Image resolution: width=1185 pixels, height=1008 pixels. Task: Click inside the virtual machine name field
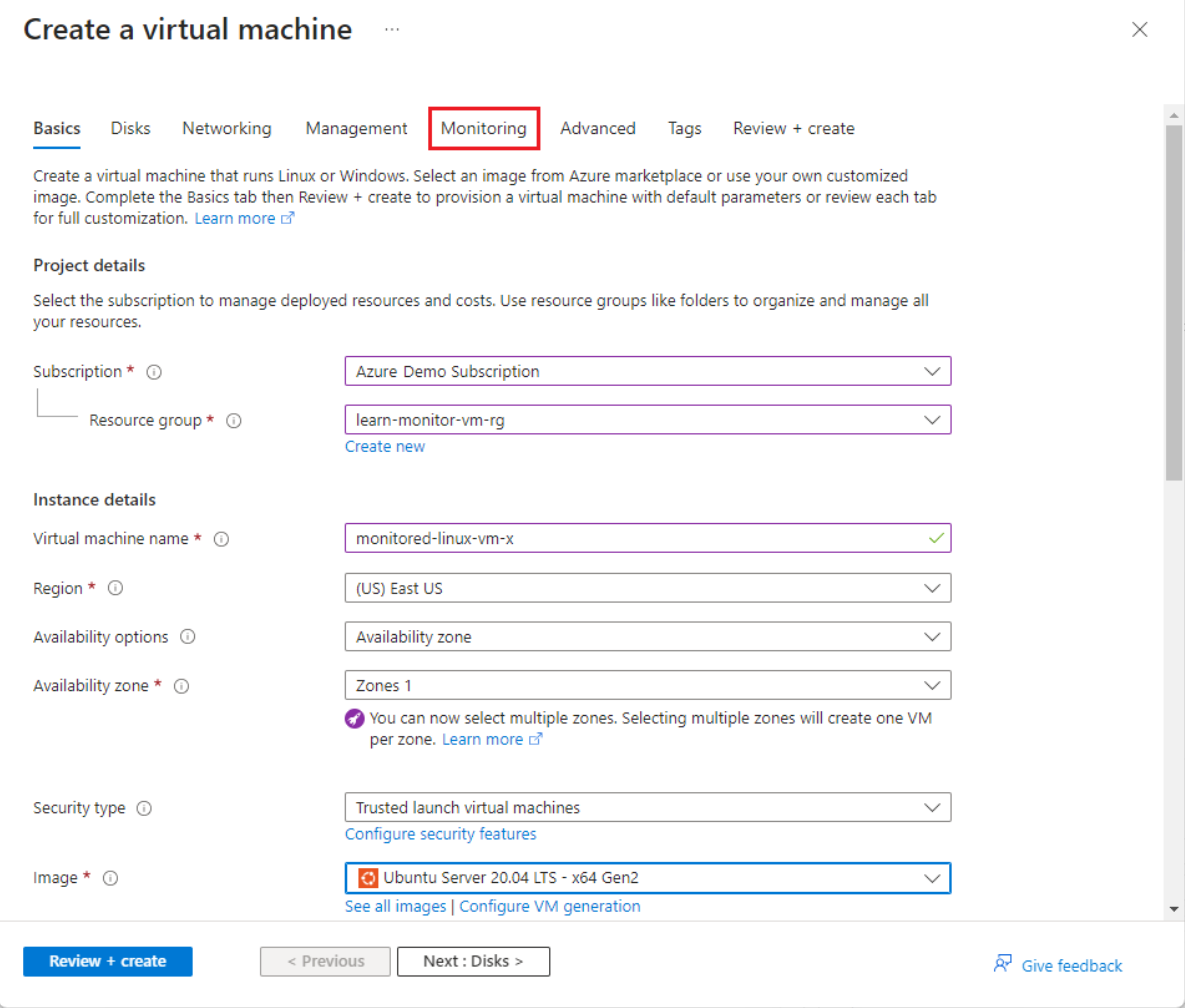(600, 538)
